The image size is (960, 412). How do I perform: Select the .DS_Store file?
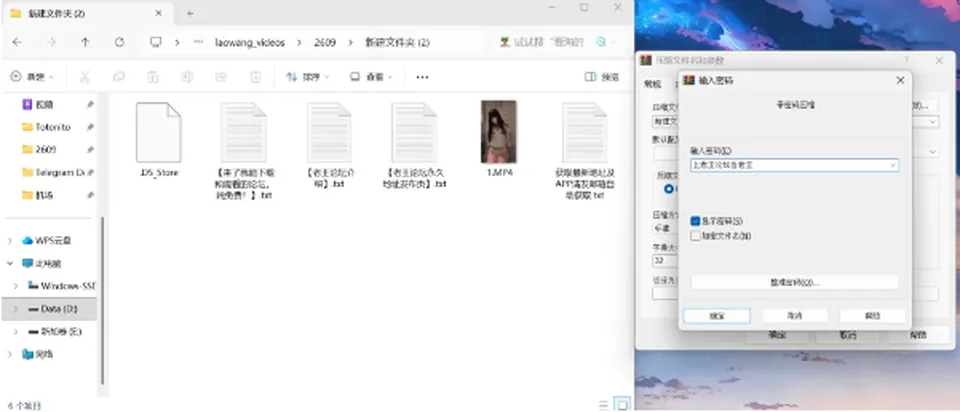(x=158, y=140)
